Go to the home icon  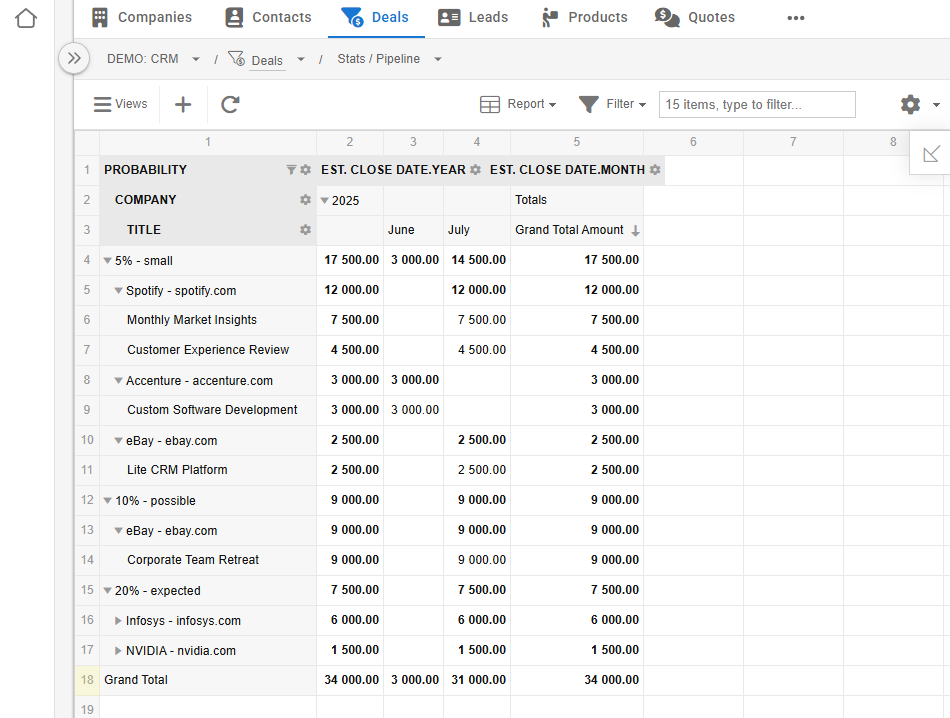26,18
